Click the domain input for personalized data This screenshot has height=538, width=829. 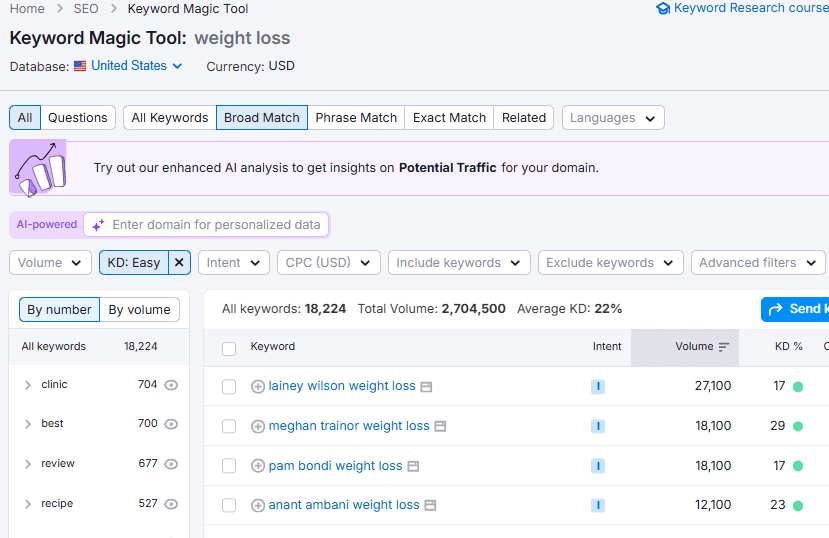click(x=216, y=225)
